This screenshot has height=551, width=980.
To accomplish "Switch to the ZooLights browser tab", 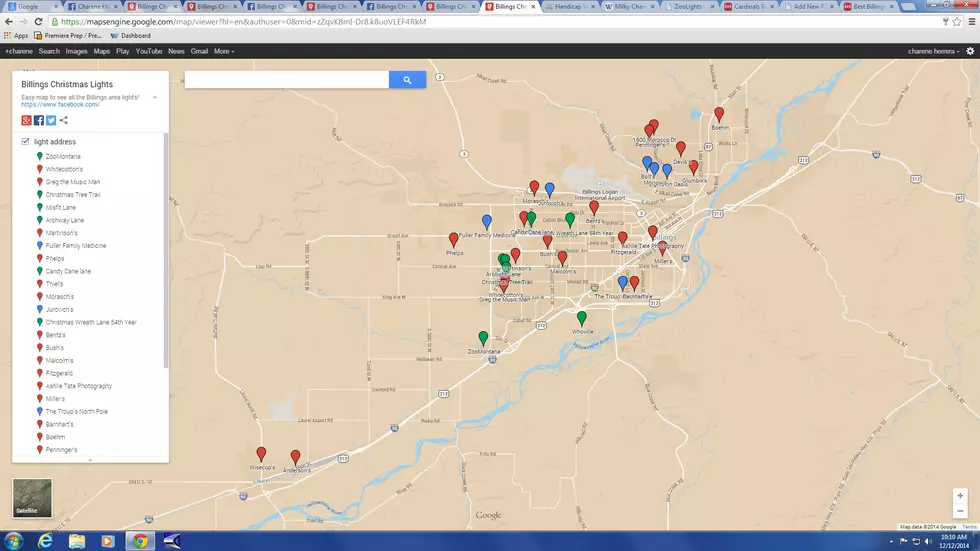I will [688, 6].
